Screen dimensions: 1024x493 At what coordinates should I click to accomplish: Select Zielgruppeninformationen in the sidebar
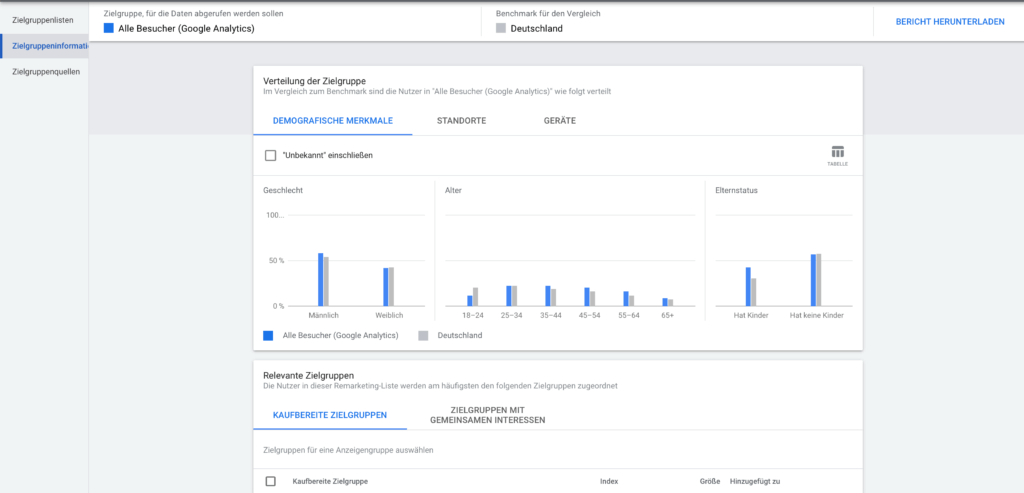[46, 46]
